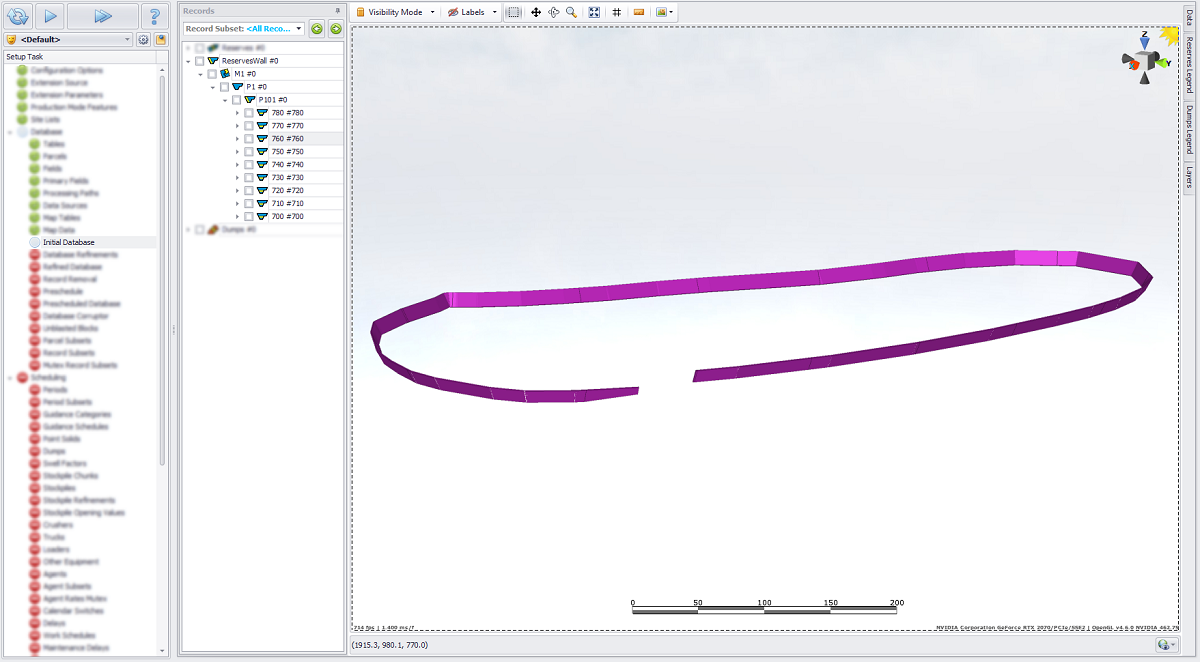
Task: Click the zoom-to-extents icon
Action: click(594, 12)
